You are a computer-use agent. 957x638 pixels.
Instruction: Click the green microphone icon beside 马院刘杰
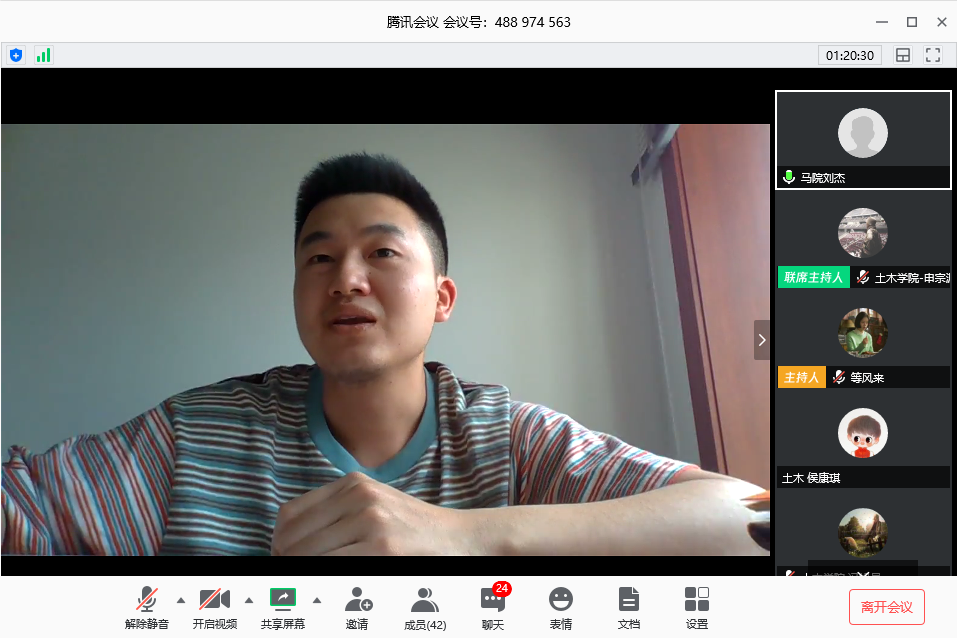pos(789,177)
